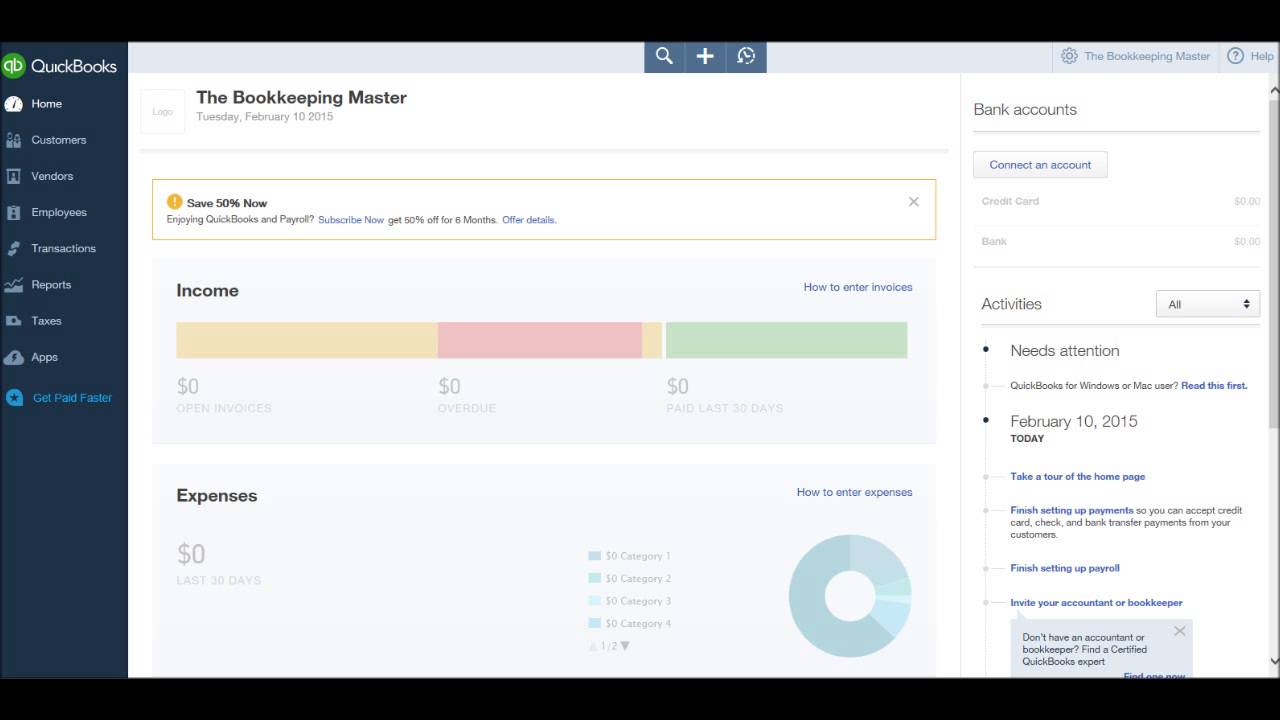Open the Customers menu item
1280x720 pixels.
click(59, 140)
